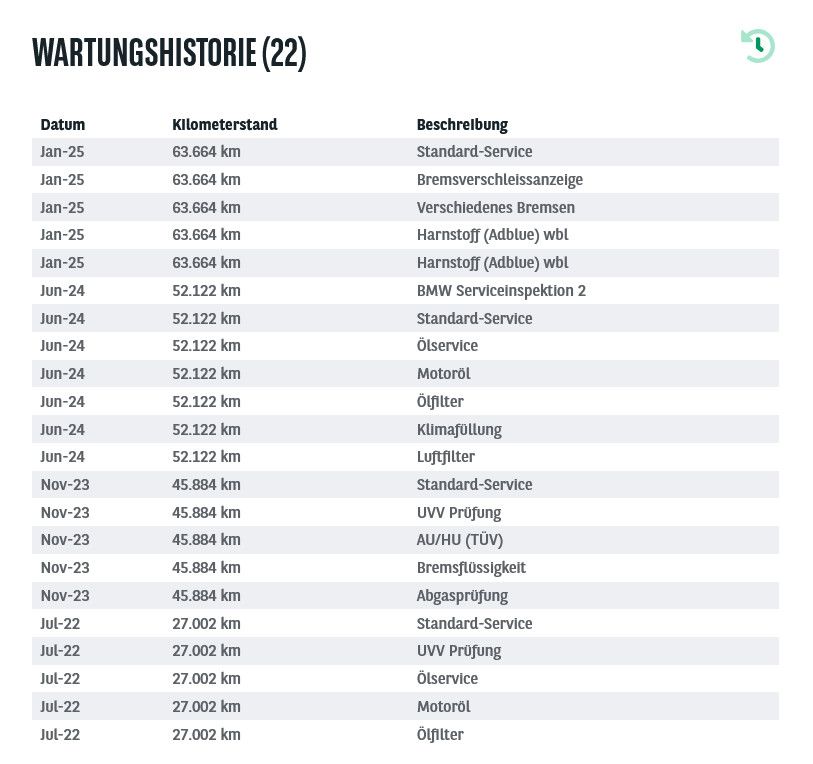Click the Luftfilter row description
Viewport: 813px width, 764px height.
click(445, 457)
